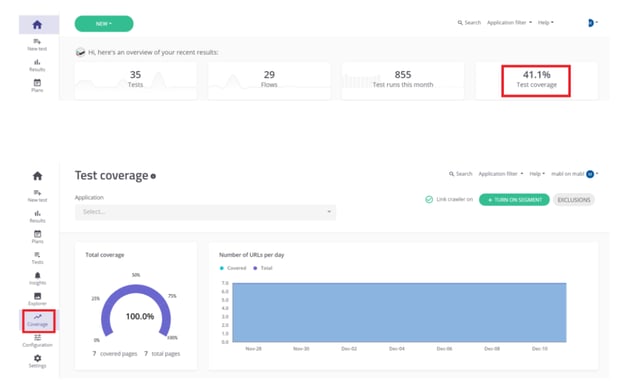The image size is (624, 386).
Task: Open Application filter menu in top header
Action: tap(509, 23)
